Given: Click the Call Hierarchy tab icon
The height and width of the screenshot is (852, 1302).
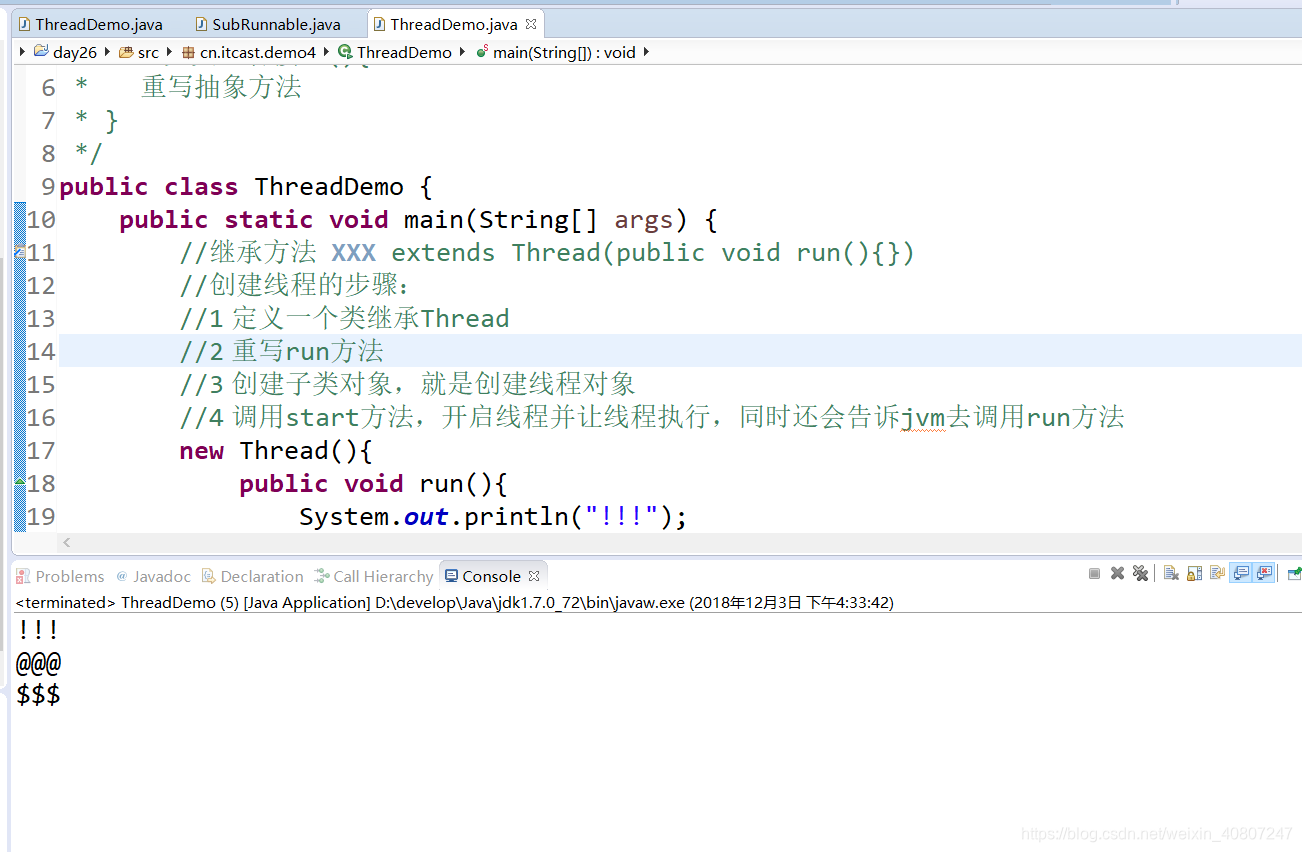Looking at the screenshot, I should [x=321, y=576].
